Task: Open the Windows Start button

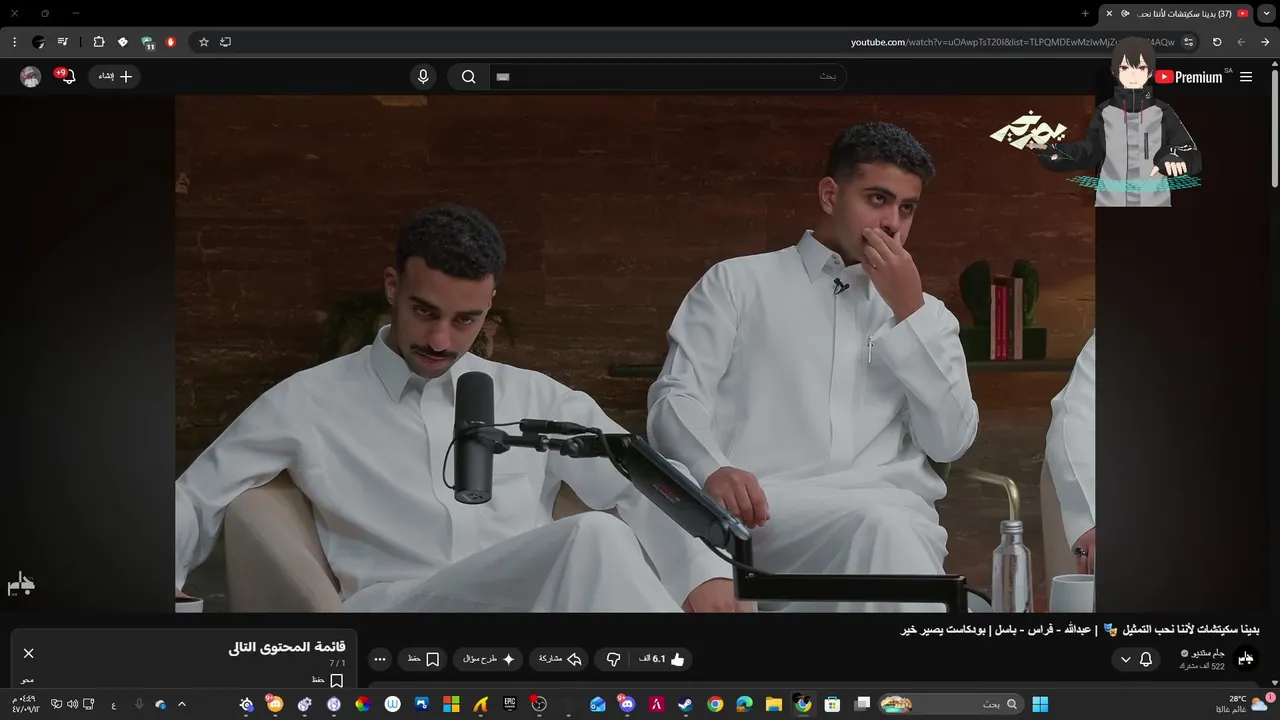Action: pyautogui.click(x=1040, y=704)
